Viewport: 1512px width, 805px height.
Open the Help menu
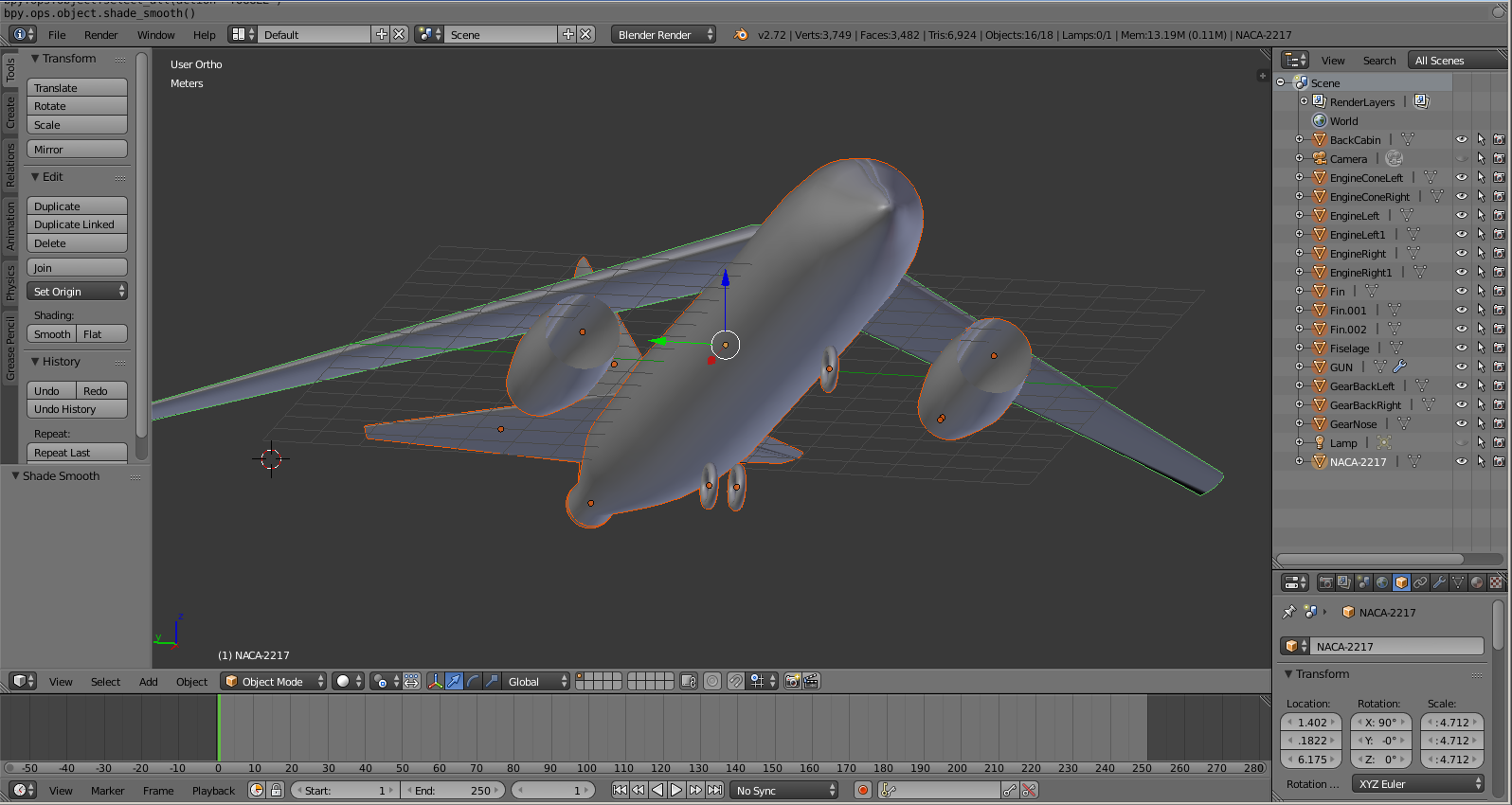click(x=204, y=35)
